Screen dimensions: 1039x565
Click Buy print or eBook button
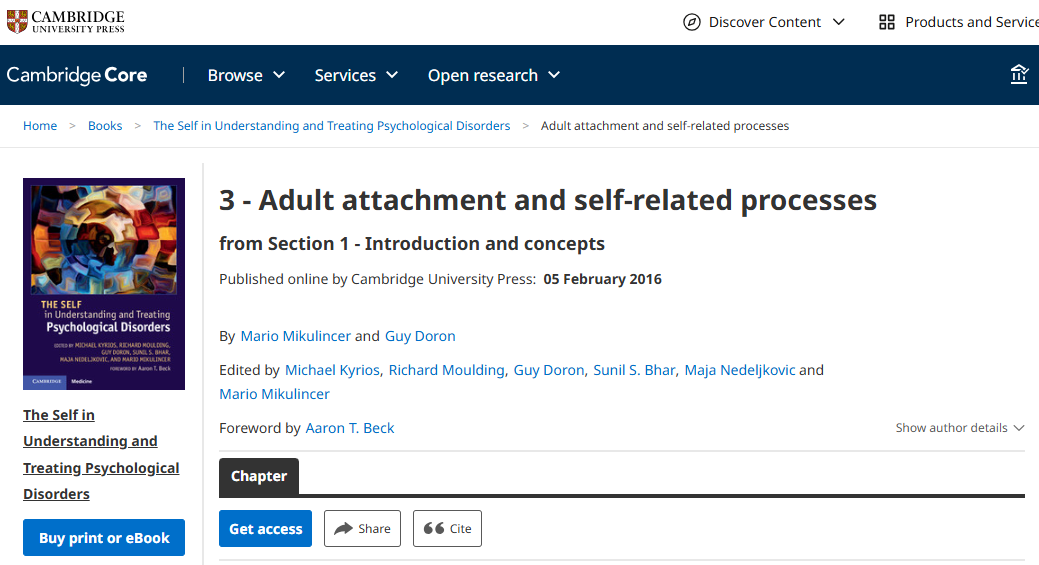click(104, 538)
